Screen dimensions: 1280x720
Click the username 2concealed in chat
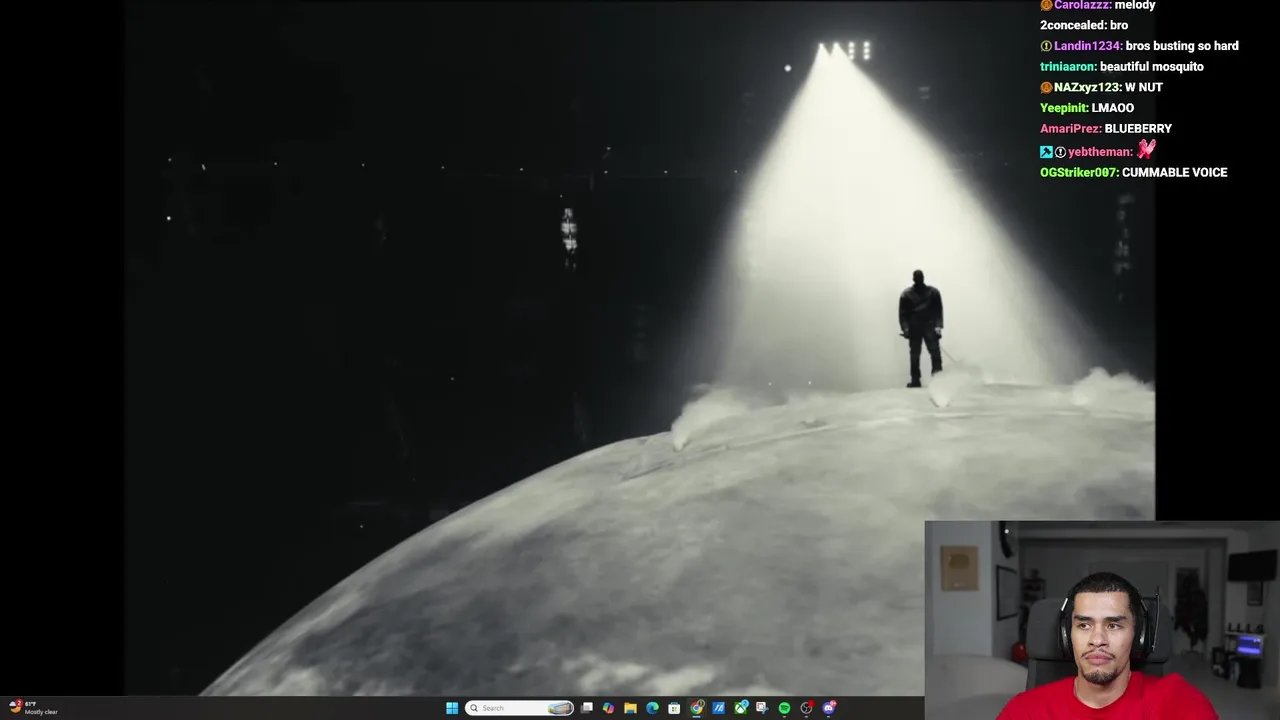pyautogui.click(x=1072, y=25)
